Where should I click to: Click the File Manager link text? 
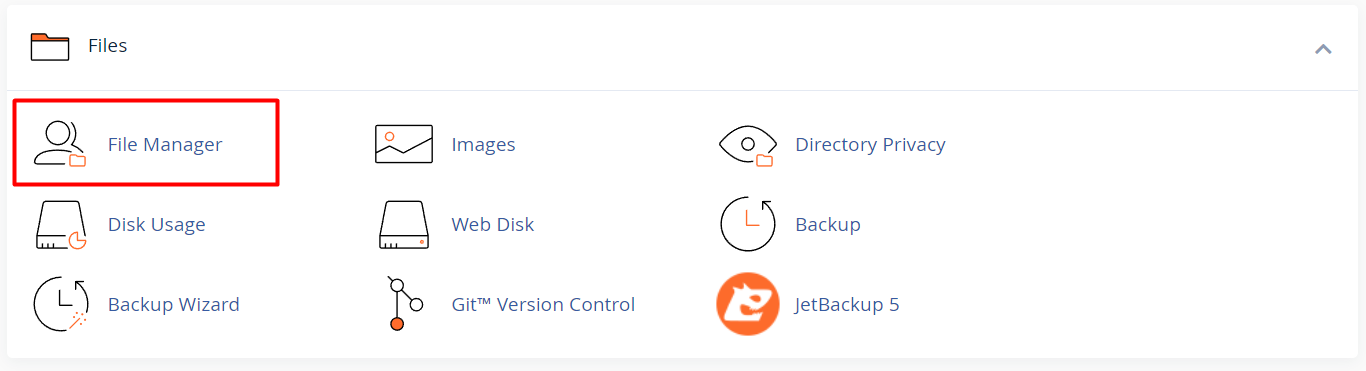pyautogui.click(x=165, y=145)
